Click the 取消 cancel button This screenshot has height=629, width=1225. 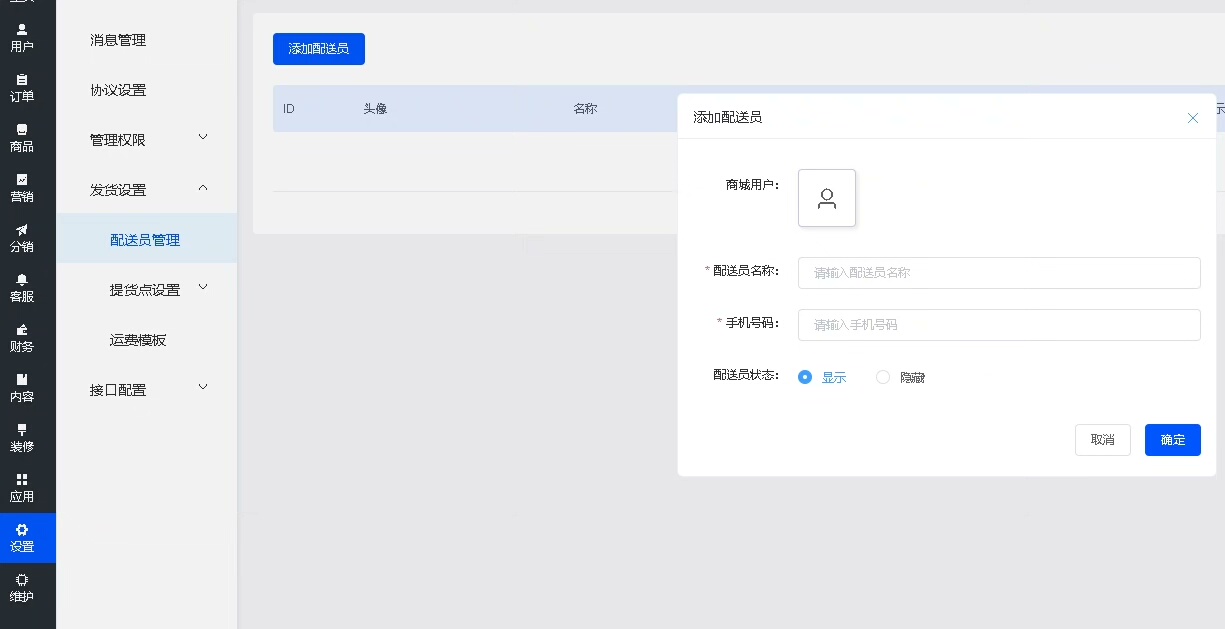(1102, 440)
